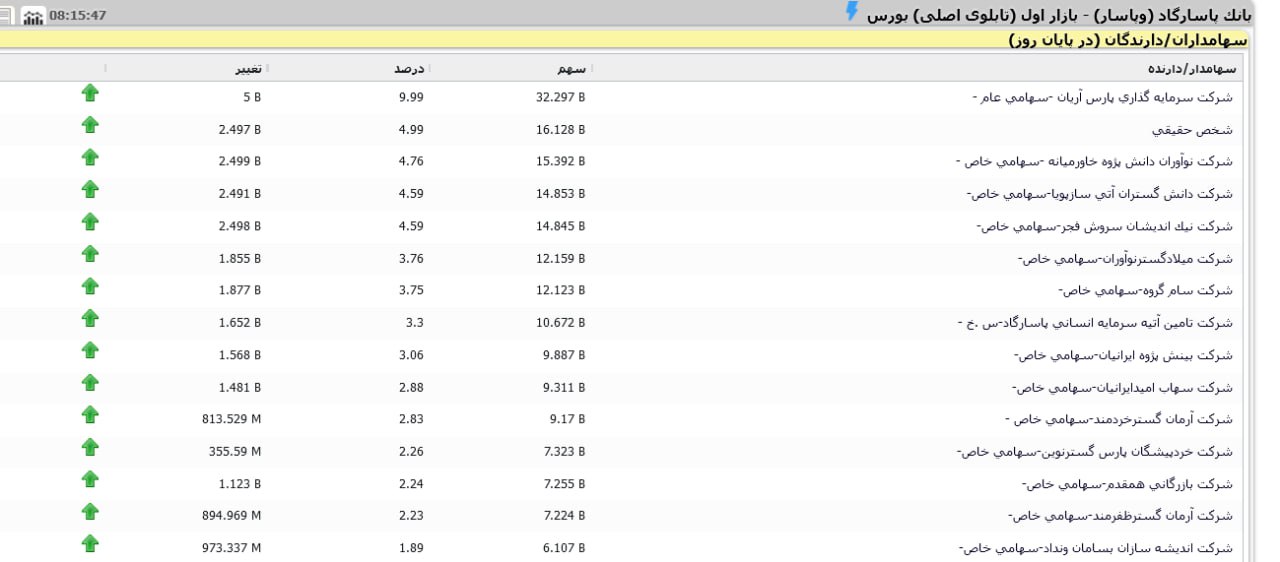Viewport: 1280px width, 562px height.
Task: Open شرکت نوآوران دانش پژوه خاورمیانه
Action: (x=1095, y=162)
